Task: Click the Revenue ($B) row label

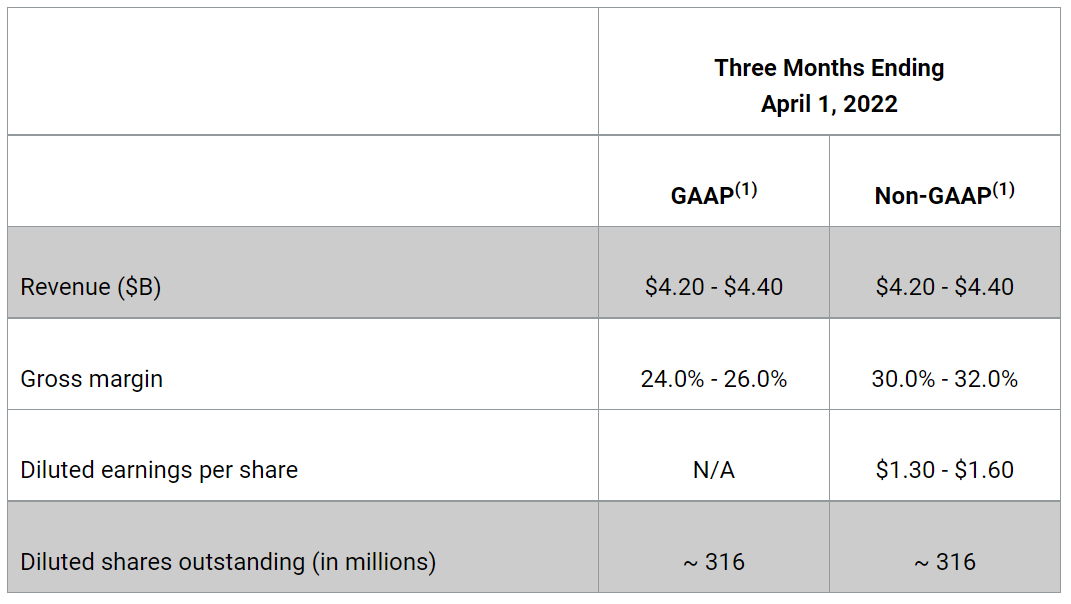Action: (x=91, y=287)
